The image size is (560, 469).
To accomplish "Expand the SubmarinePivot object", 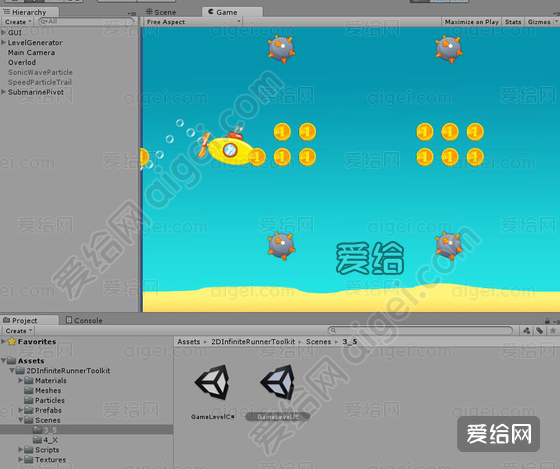I will tap(4, 92).
